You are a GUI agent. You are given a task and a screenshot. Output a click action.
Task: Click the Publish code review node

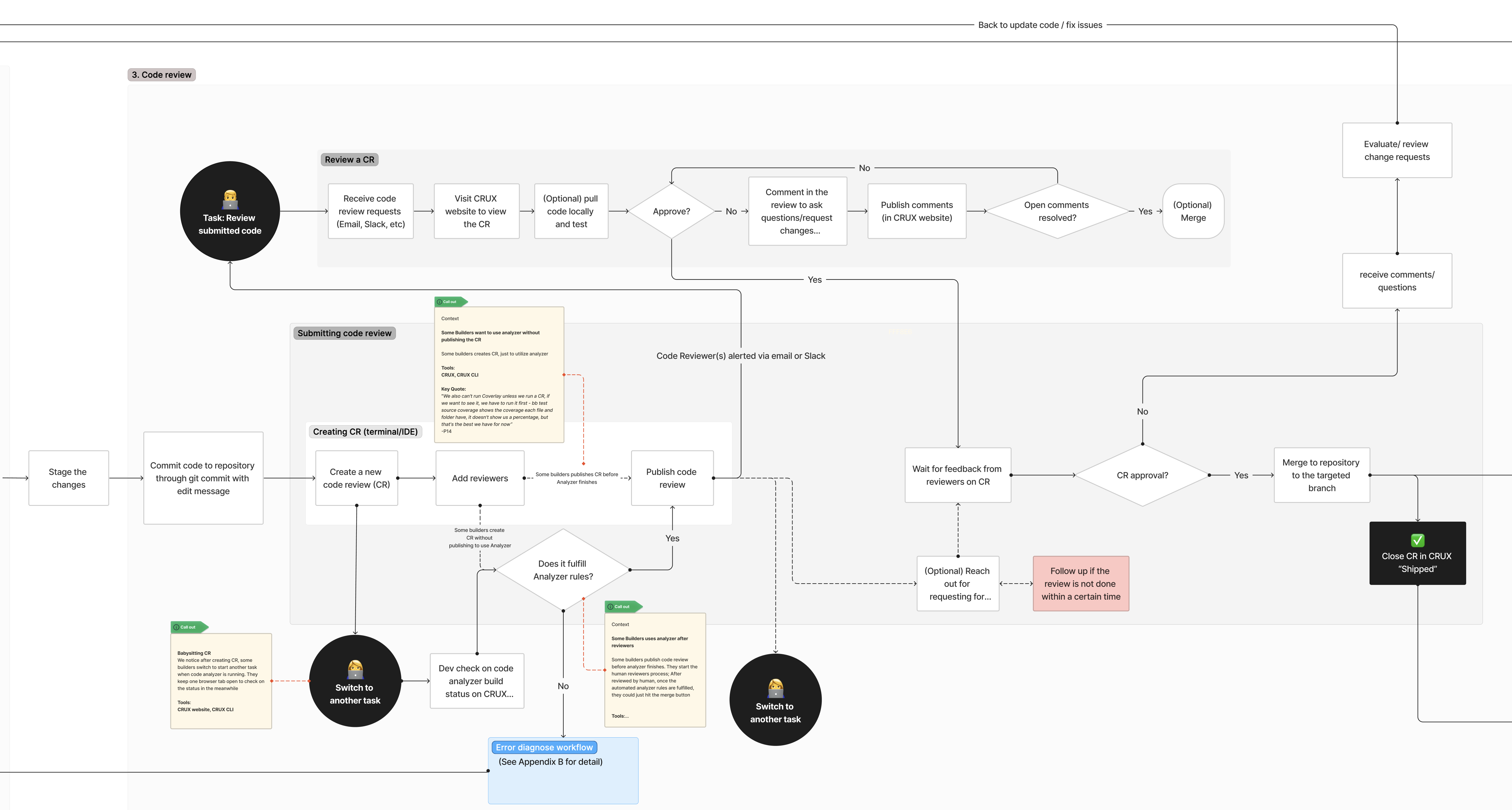point(672,478)
